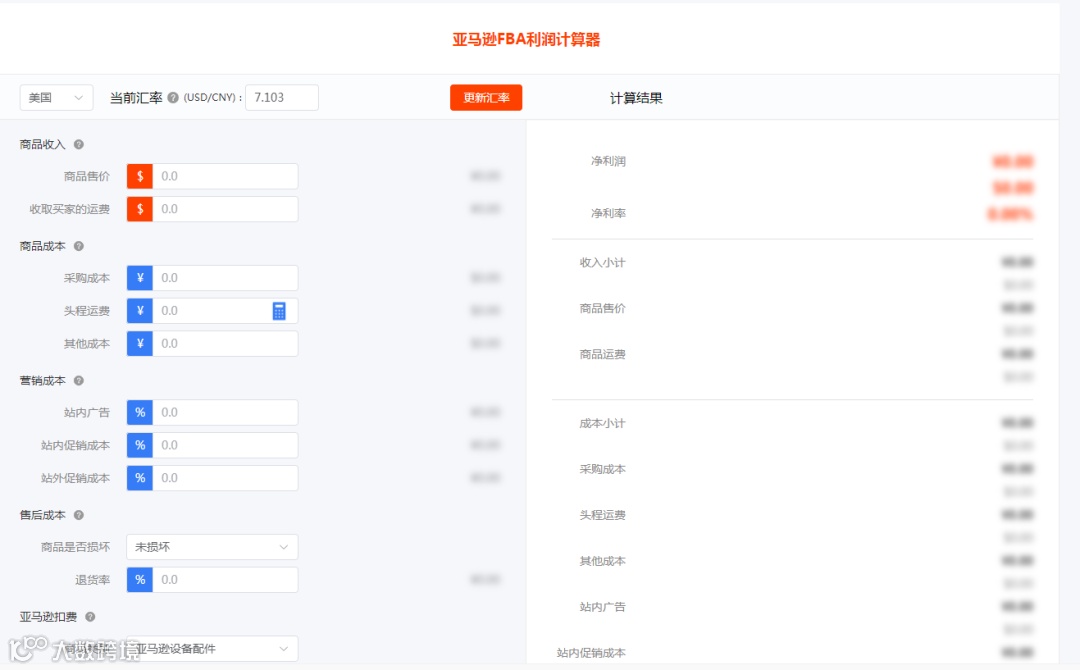Click help icon next to 商品收入
This screenshot has width=1080, height=670.
point(79,145)
